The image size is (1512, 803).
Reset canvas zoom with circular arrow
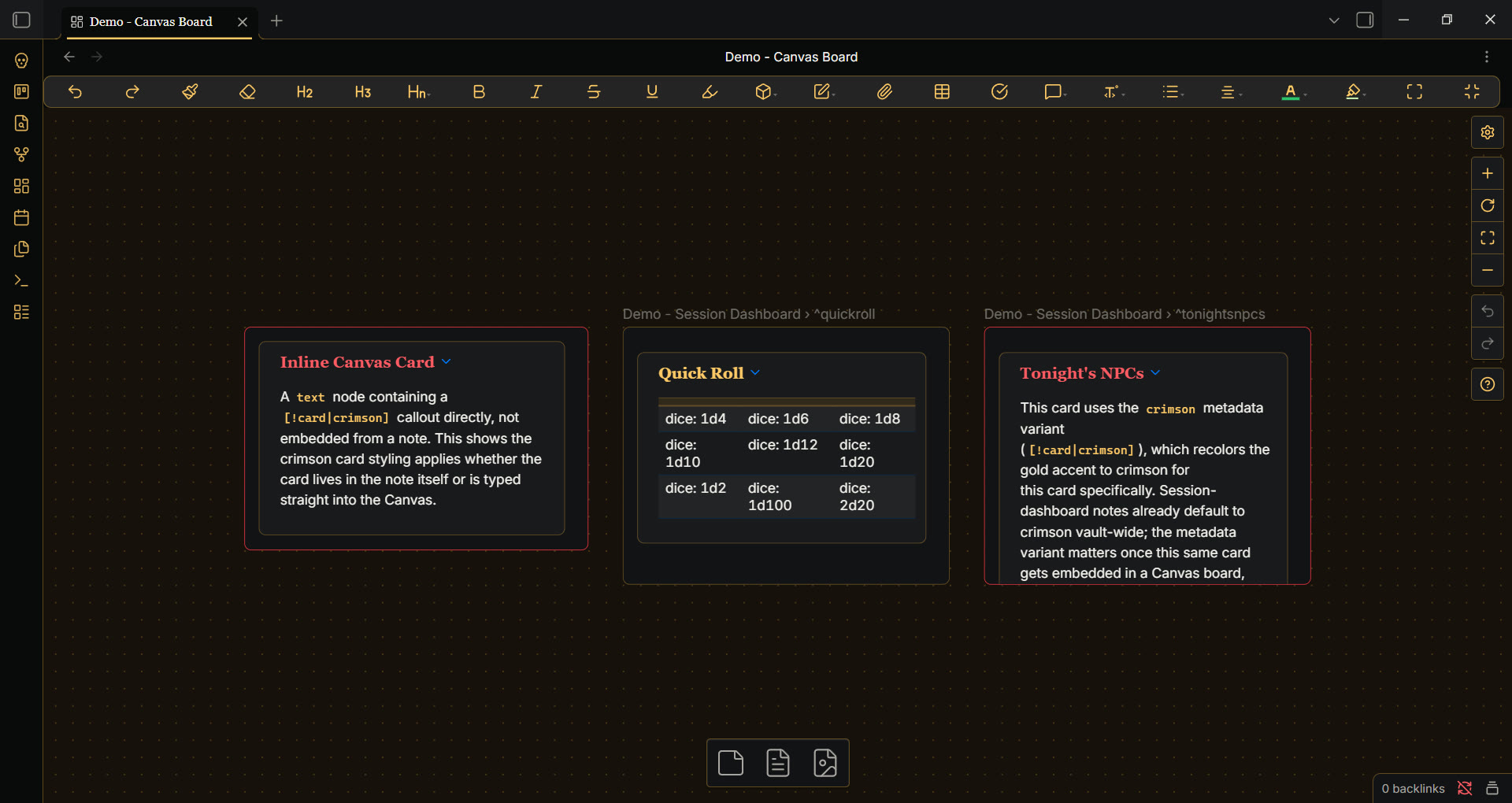tap(1488, 205)
